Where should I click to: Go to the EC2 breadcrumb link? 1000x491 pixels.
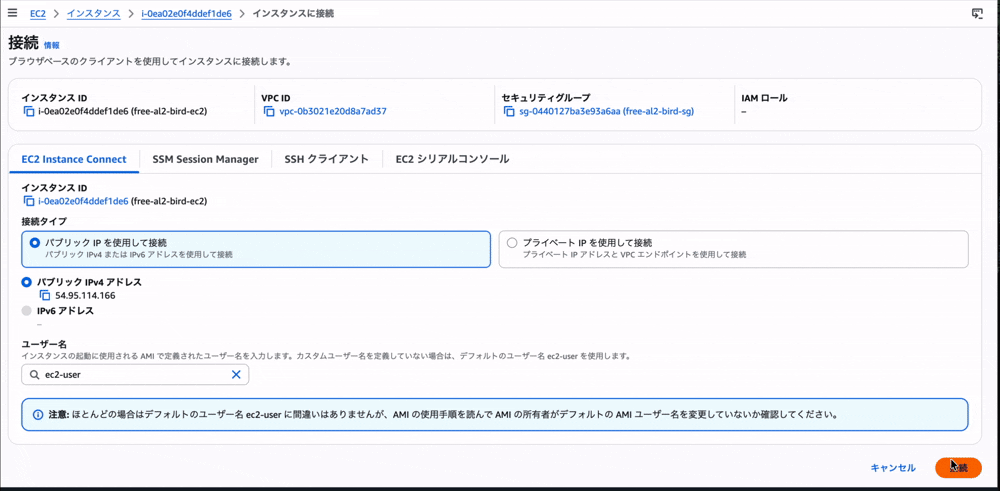pos(38,13)
